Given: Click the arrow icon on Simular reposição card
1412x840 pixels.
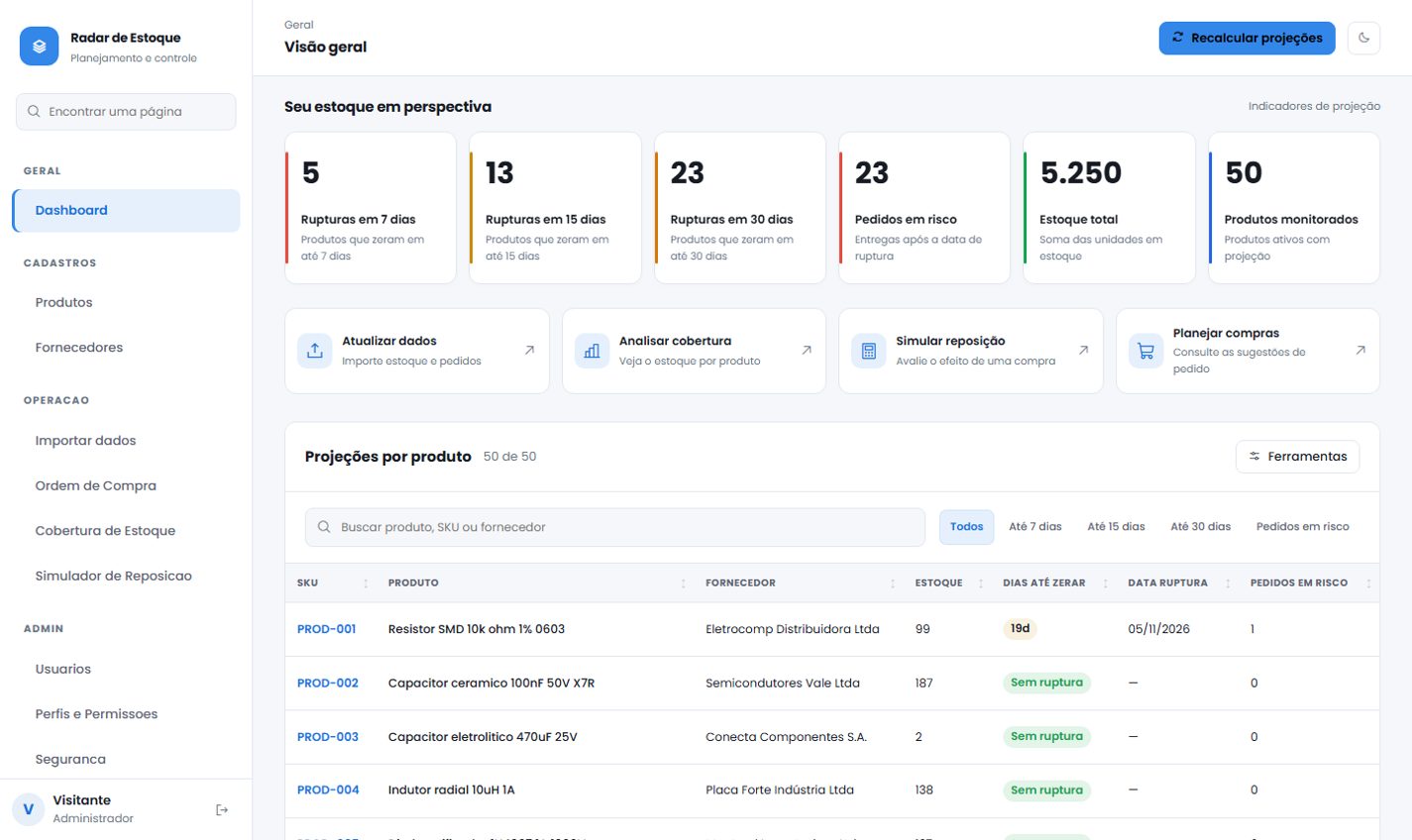Looking at the screenshot, I should point(1083,350).
